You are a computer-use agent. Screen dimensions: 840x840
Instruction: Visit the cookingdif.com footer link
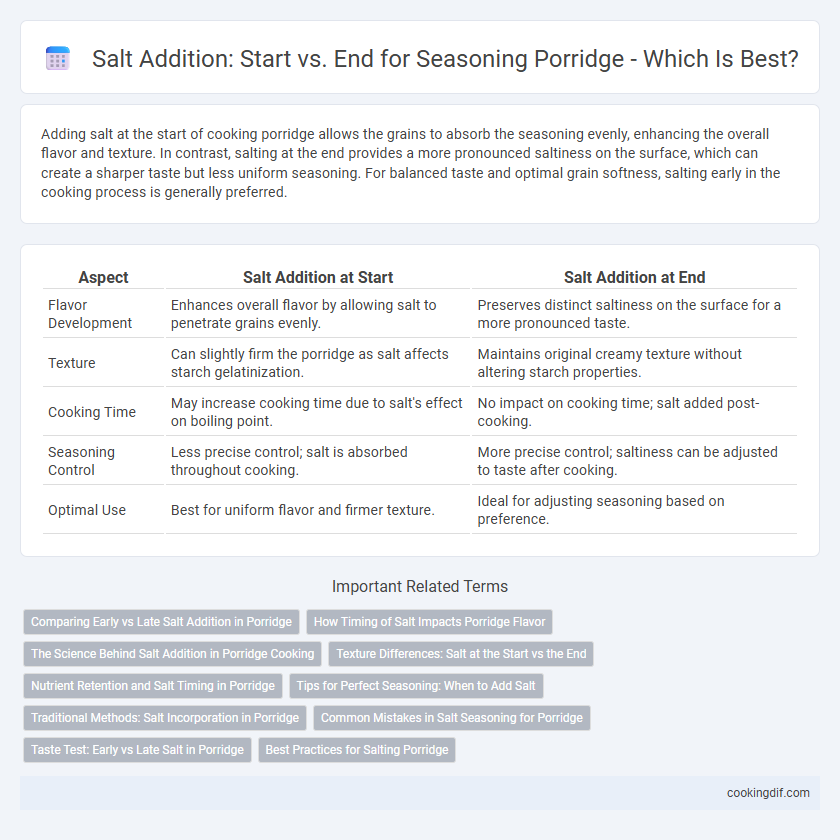click(768, 793)
